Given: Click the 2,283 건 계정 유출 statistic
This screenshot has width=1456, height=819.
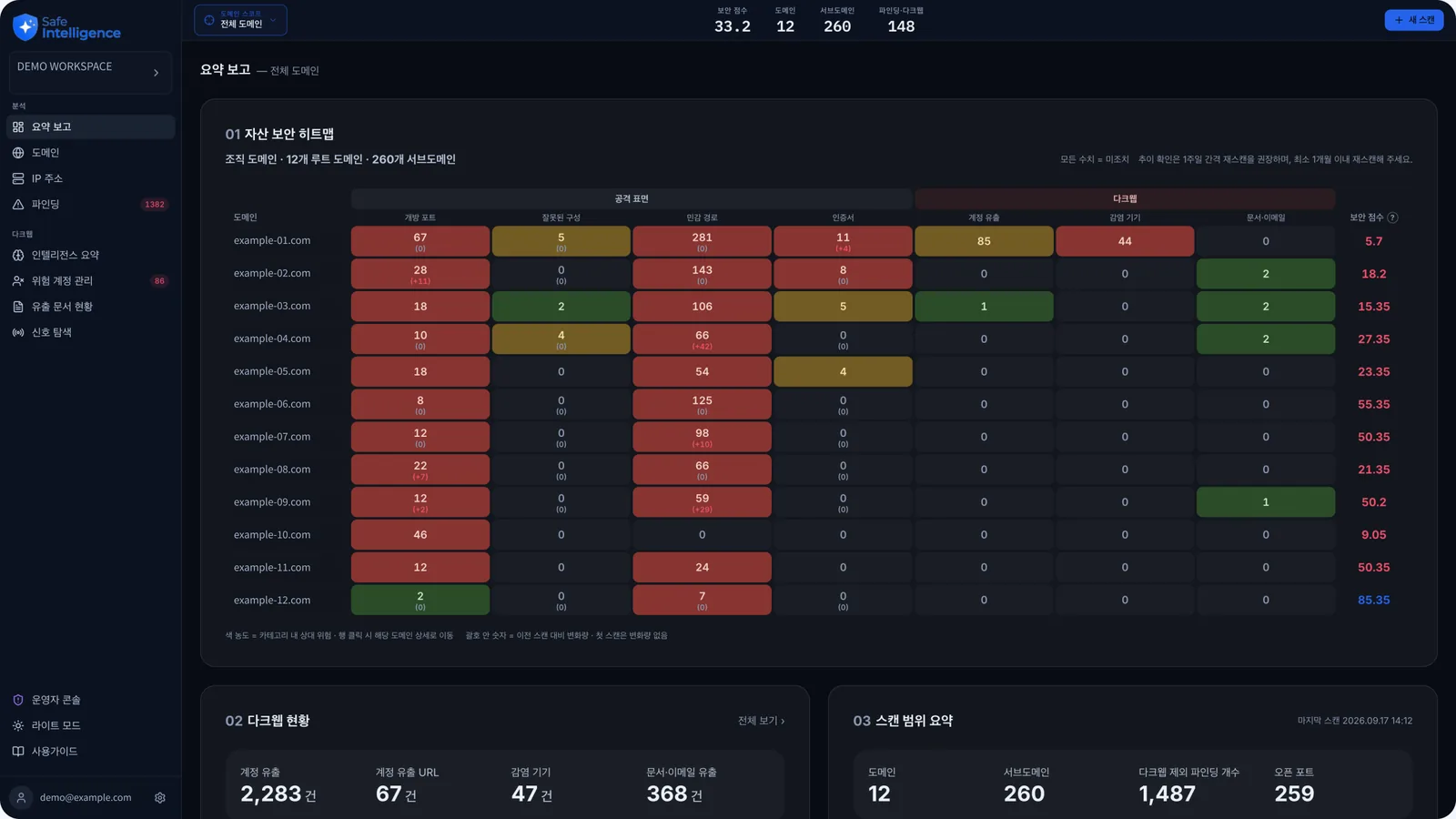Looking at the screenshot, I should (278, 794).
